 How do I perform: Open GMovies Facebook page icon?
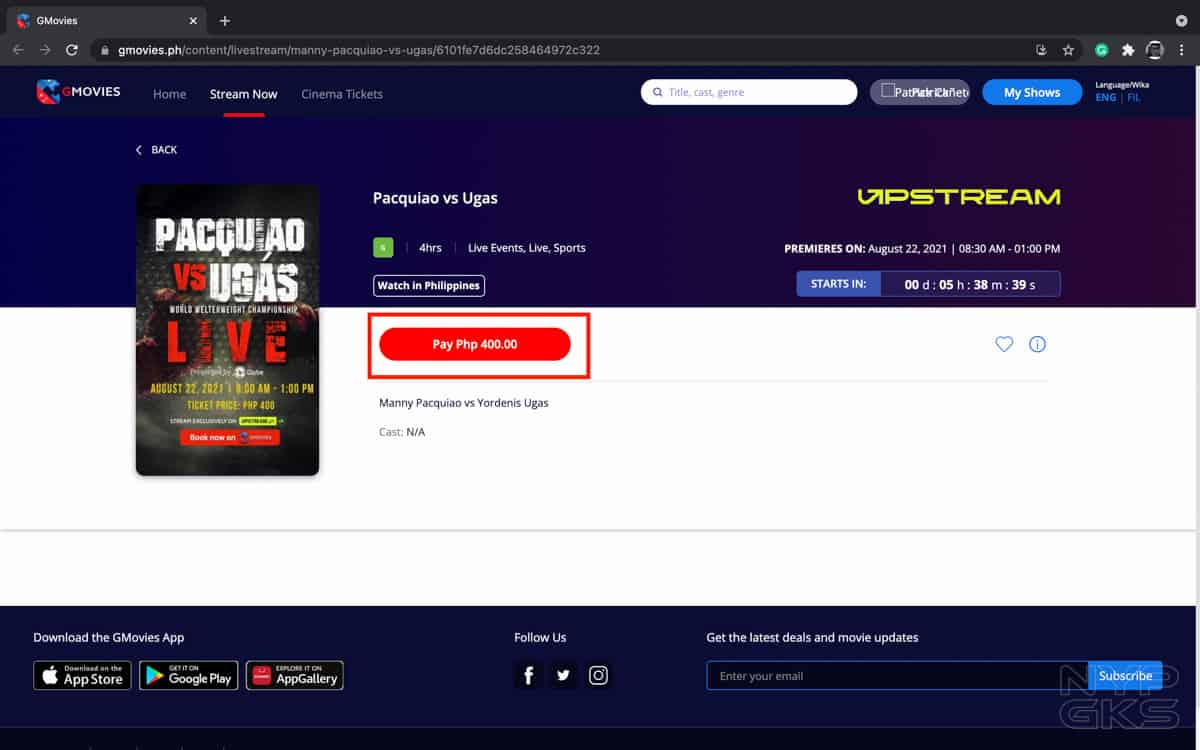528,676
